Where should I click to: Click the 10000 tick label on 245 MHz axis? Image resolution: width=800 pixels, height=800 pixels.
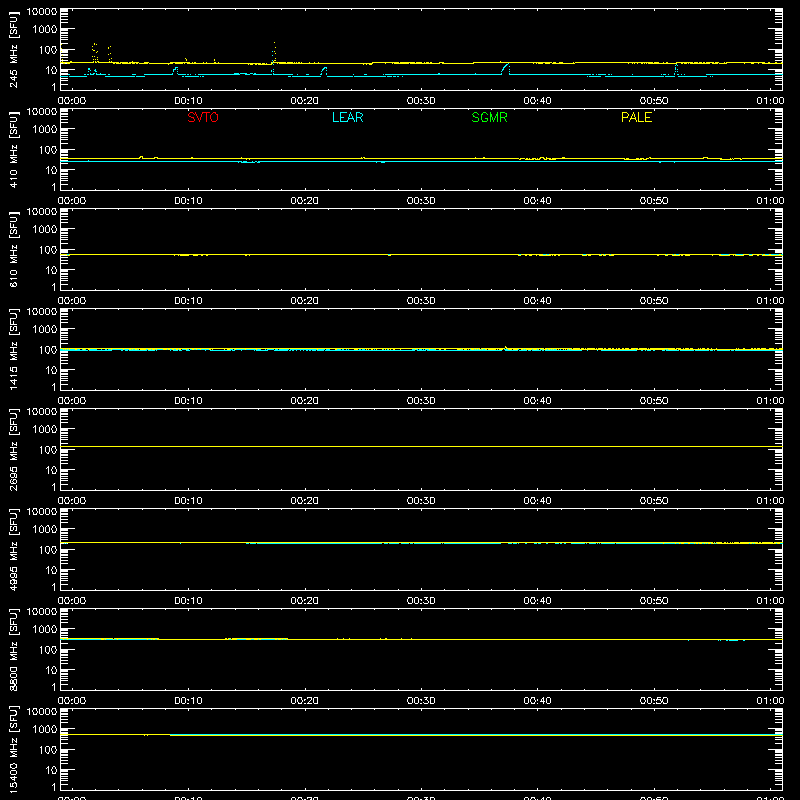point(42,11)
